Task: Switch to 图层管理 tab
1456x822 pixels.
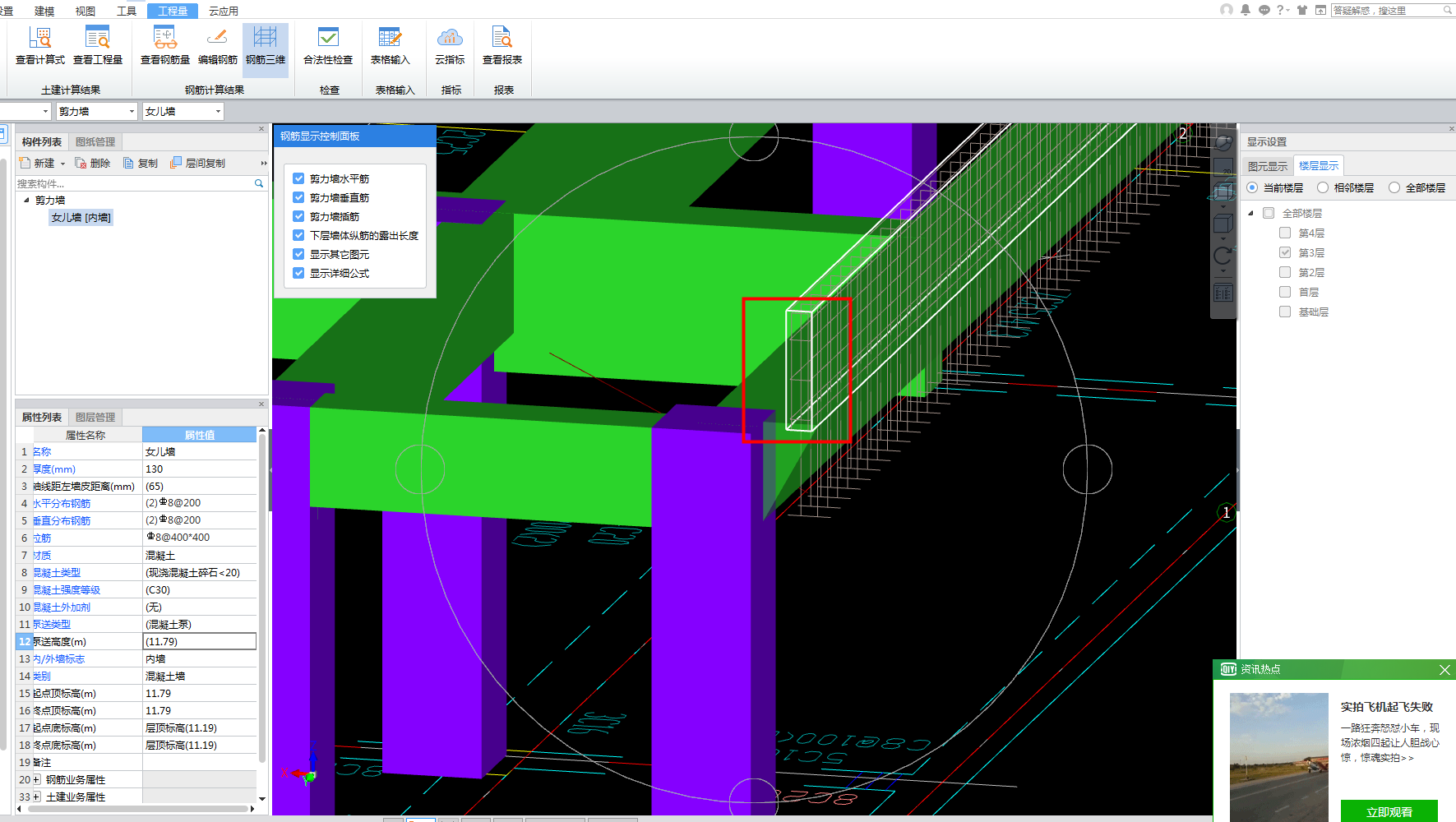Action: pos(95,417)
